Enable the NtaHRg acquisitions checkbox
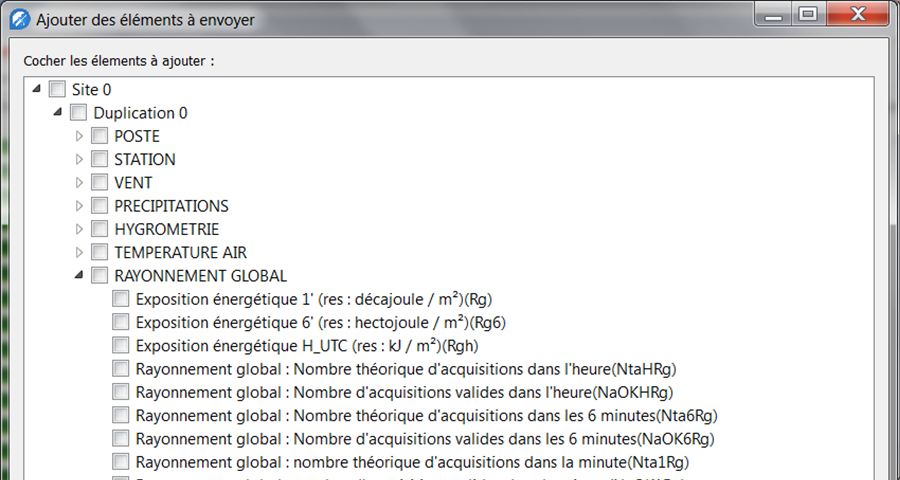 (x=121, y=368)
